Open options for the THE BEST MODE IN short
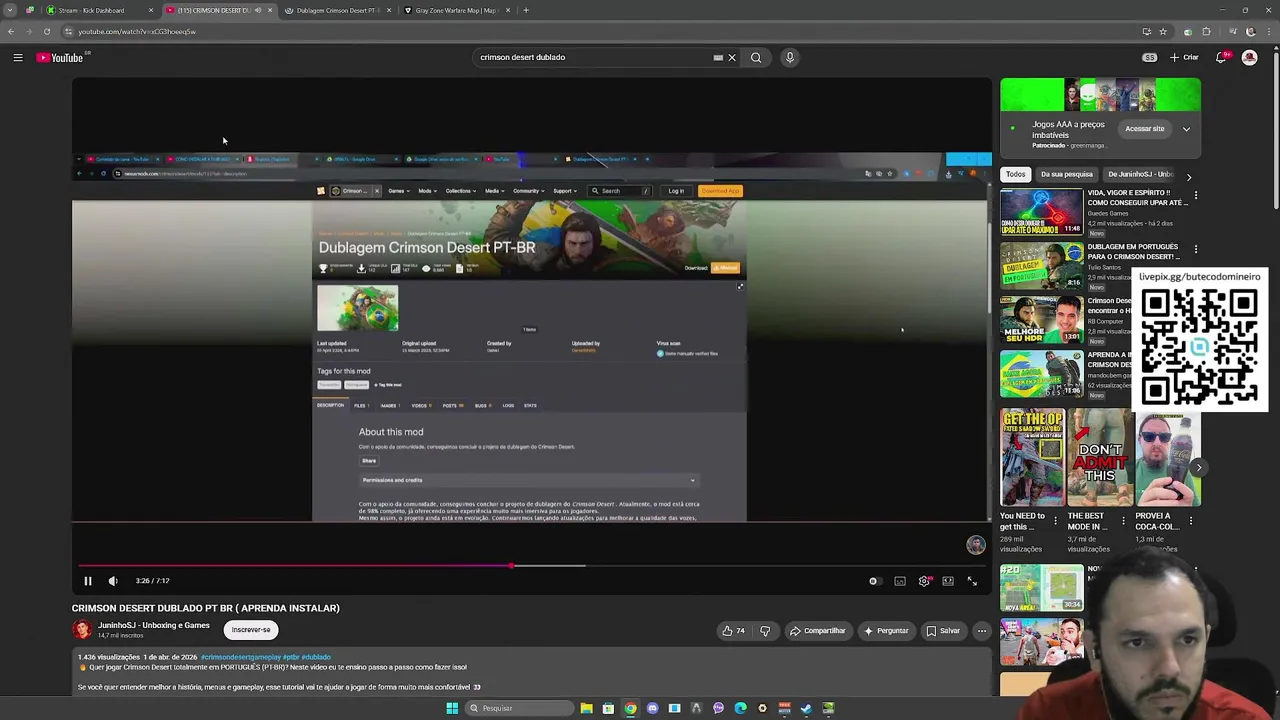Screen dimensions: 1280x720 click(x=1123, y=521)
